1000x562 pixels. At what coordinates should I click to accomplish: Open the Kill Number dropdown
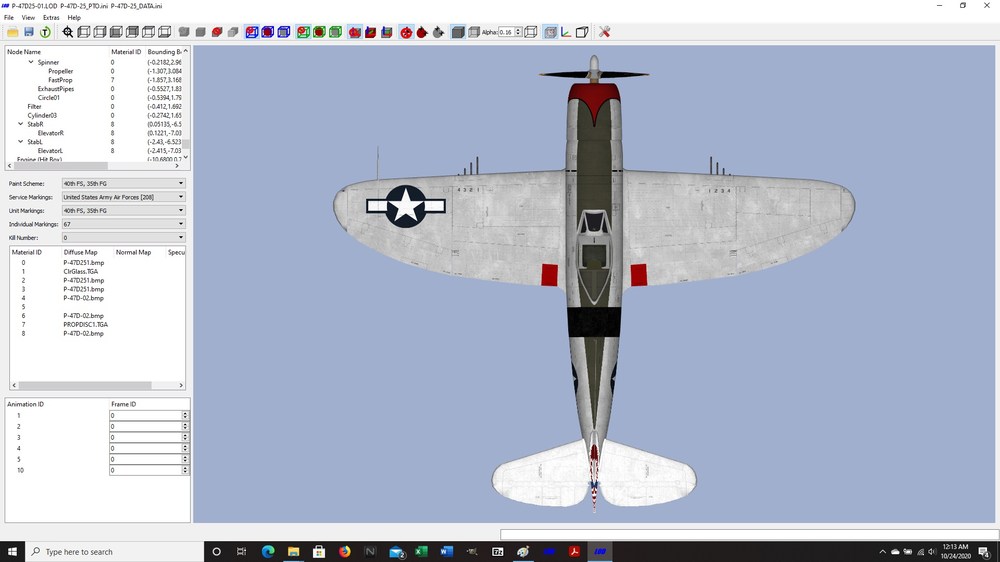coord(123,237)
